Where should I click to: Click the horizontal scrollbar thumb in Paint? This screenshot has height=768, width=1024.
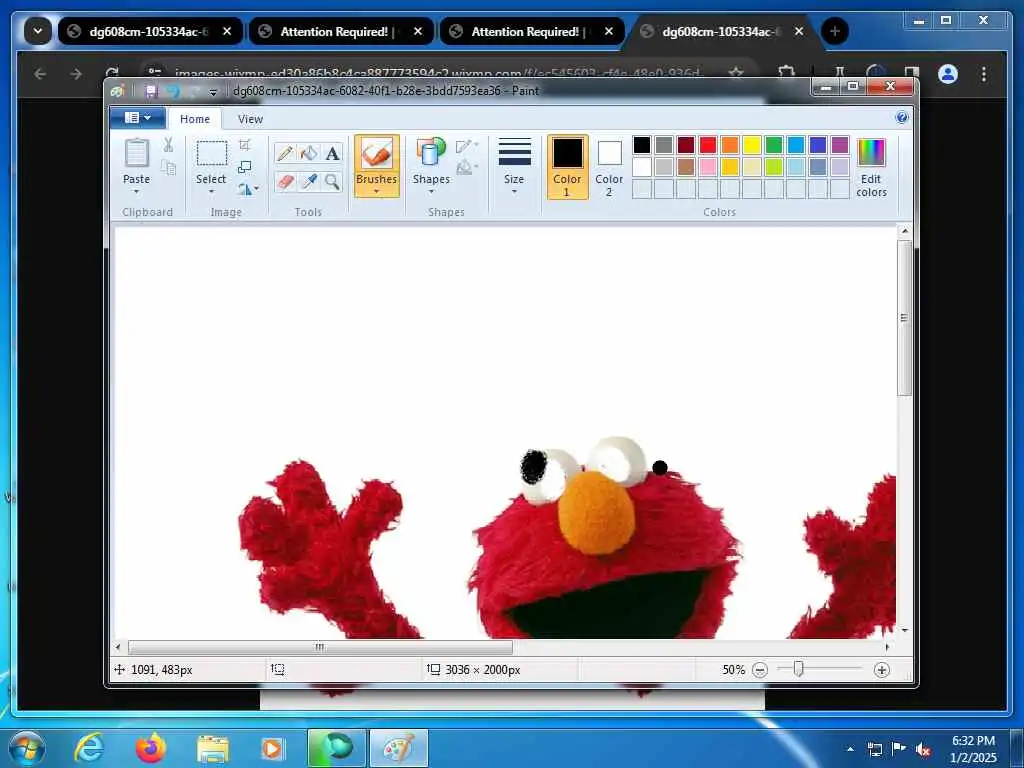320,647
